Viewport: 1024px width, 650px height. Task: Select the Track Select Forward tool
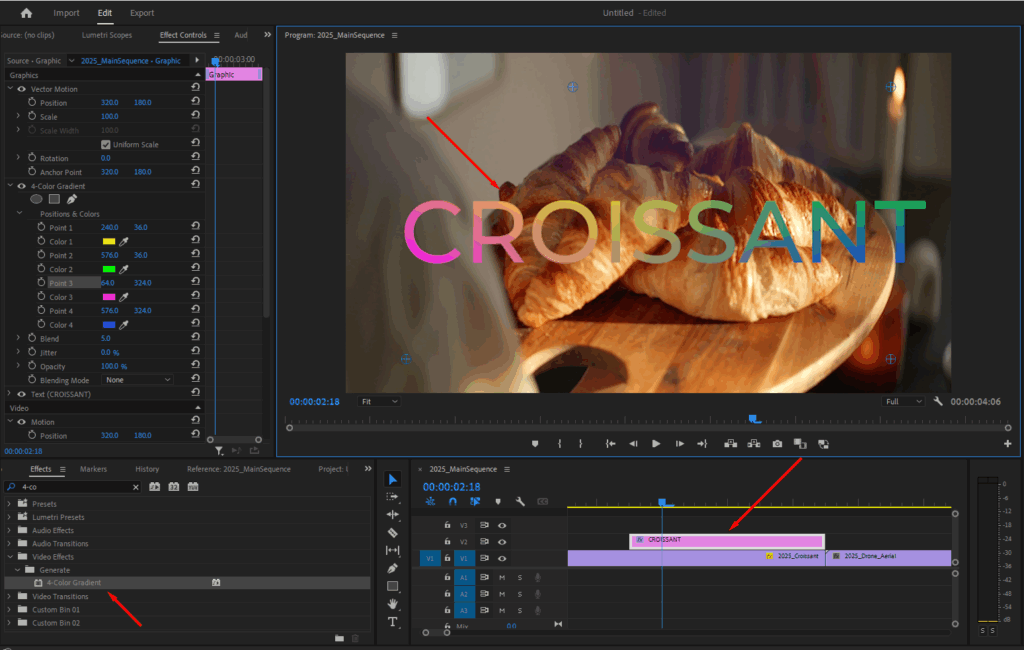[x=392, y=497]
